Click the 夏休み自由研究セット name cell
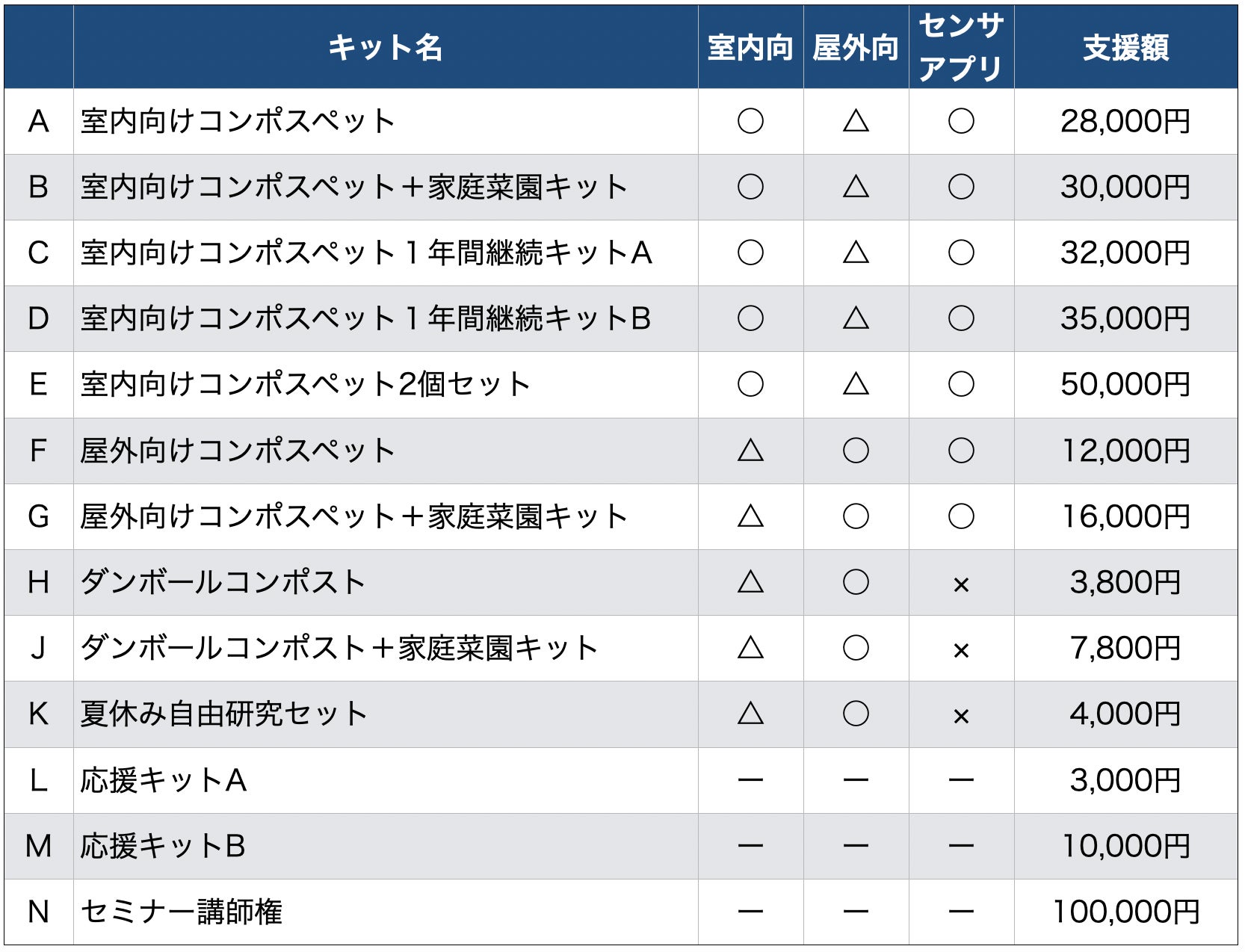The height and width of the screenshot is (952, 1245). click(223, 714)
